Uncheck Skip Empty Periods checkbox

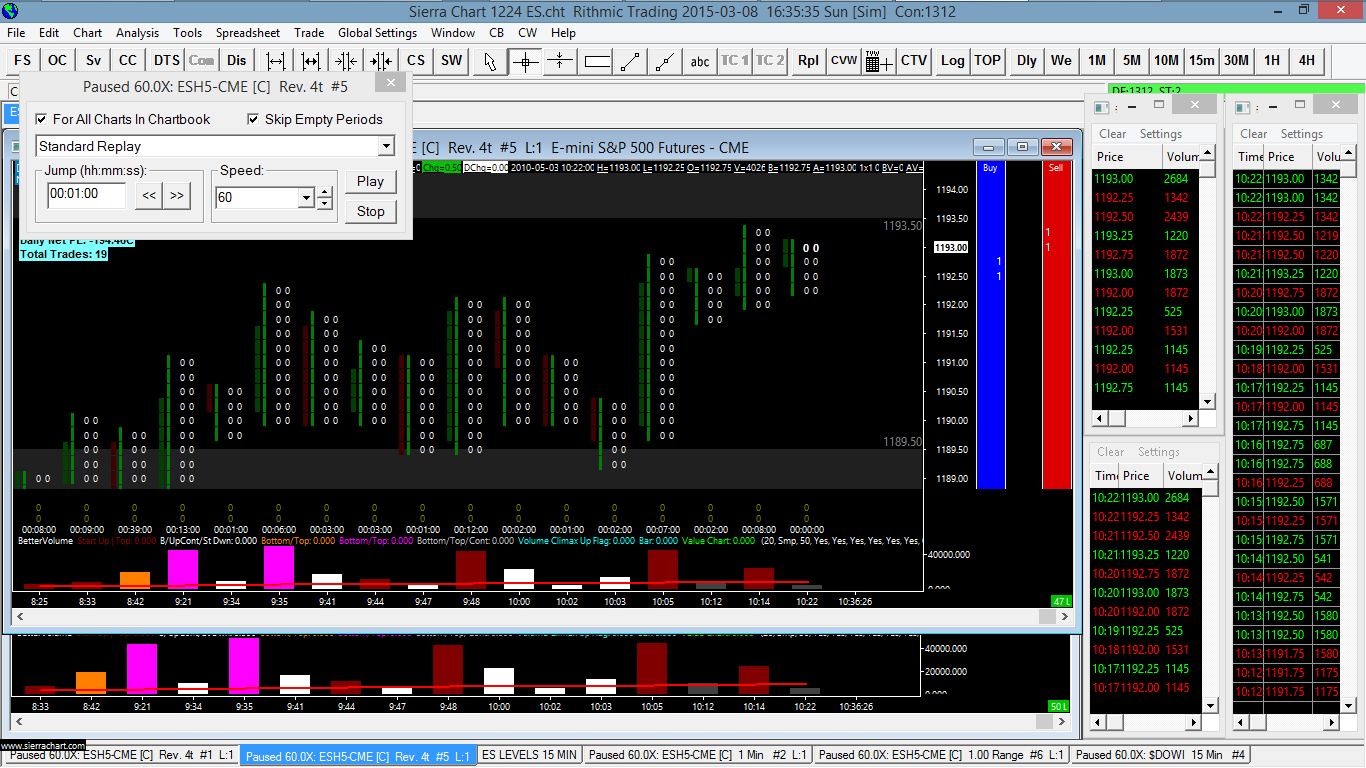click(254, 119)
